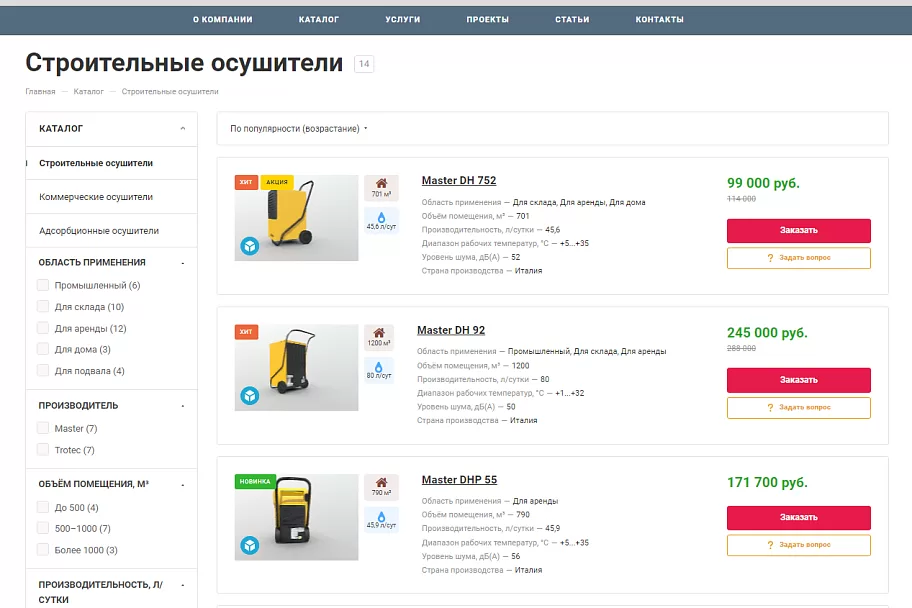Click the 3D view cube icon on Master DHP 55 image
This screenshot has height=608, width=912.
[250, 545]
